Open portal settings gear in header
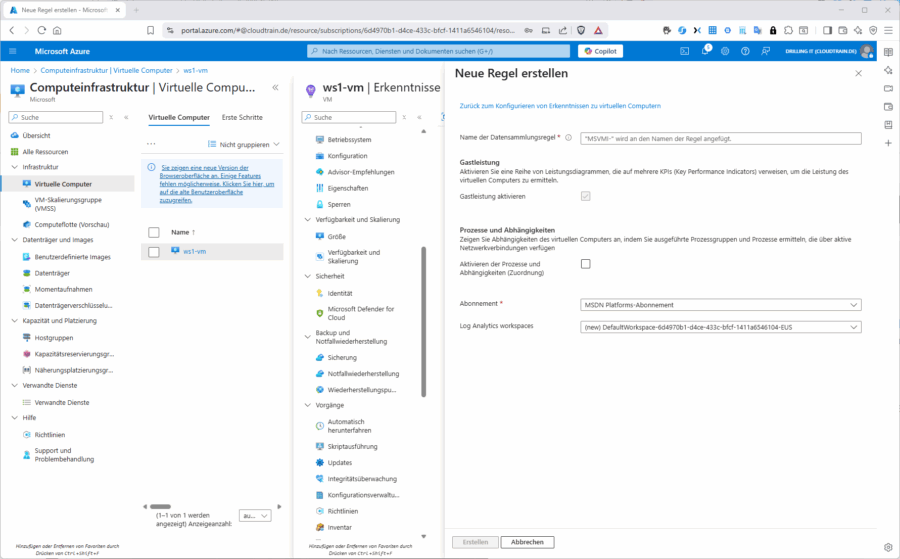Image resolution: width=900 pixels, height=559 pixels. tap(725, 51)
